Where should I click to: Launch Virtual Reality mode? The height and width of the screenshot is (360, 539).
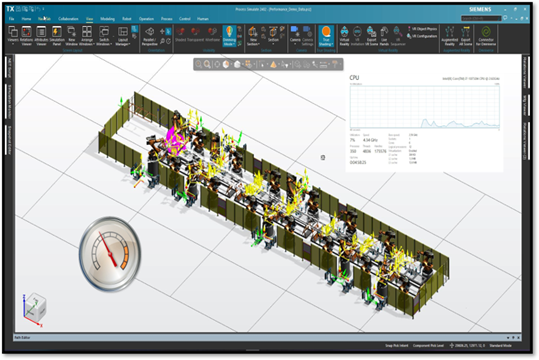point(344,36)
